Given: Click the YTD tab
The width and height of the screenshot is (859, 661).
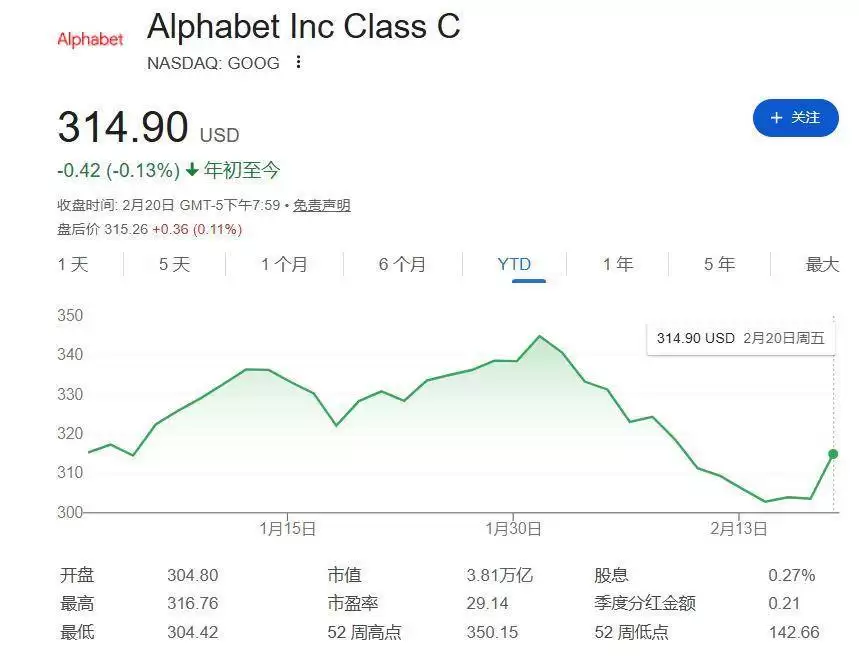Looking at the screenshot, I should click(x=515, y=264).
